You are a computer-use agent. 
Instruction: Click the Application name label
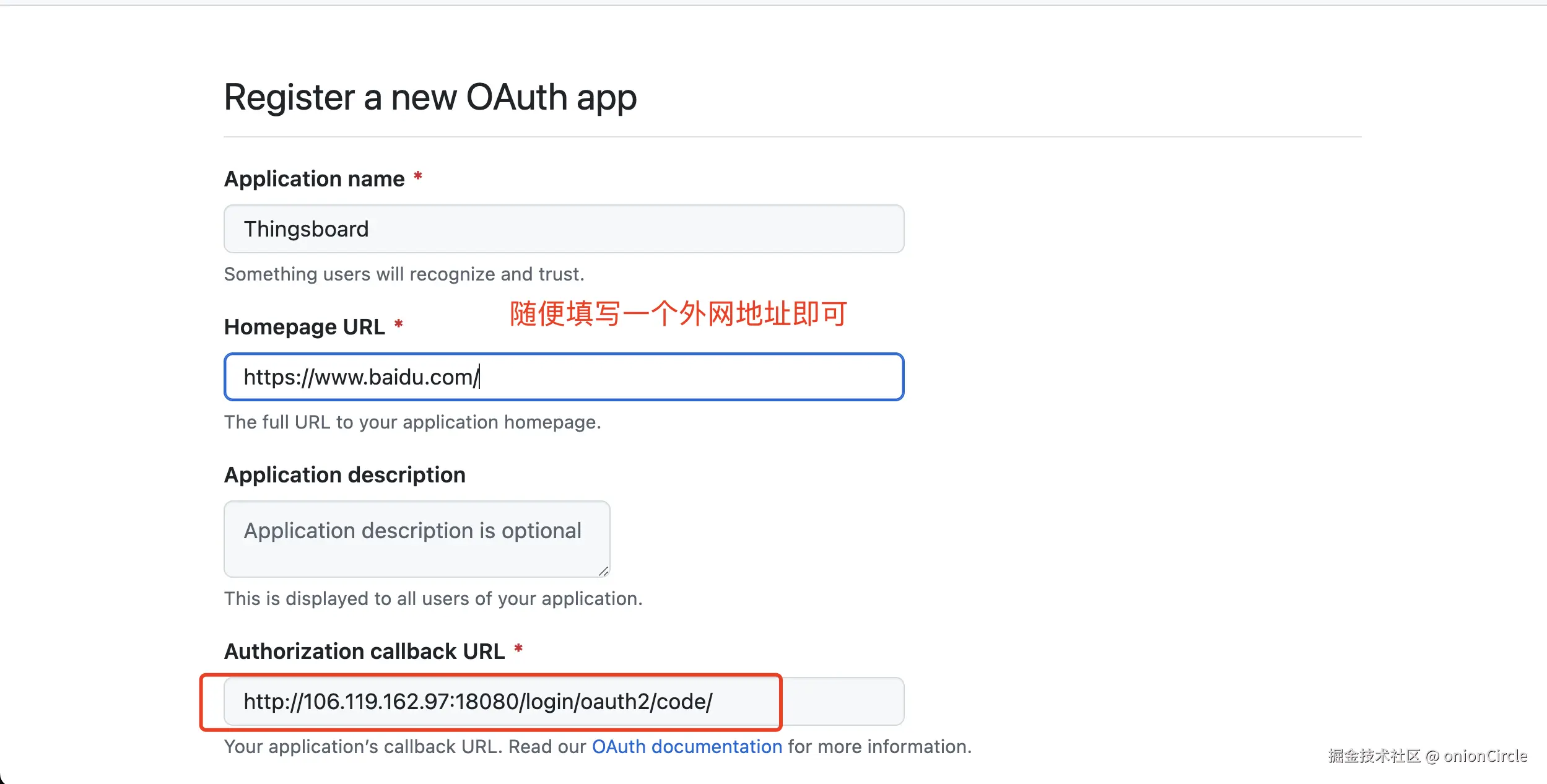(x=314, y=179)
